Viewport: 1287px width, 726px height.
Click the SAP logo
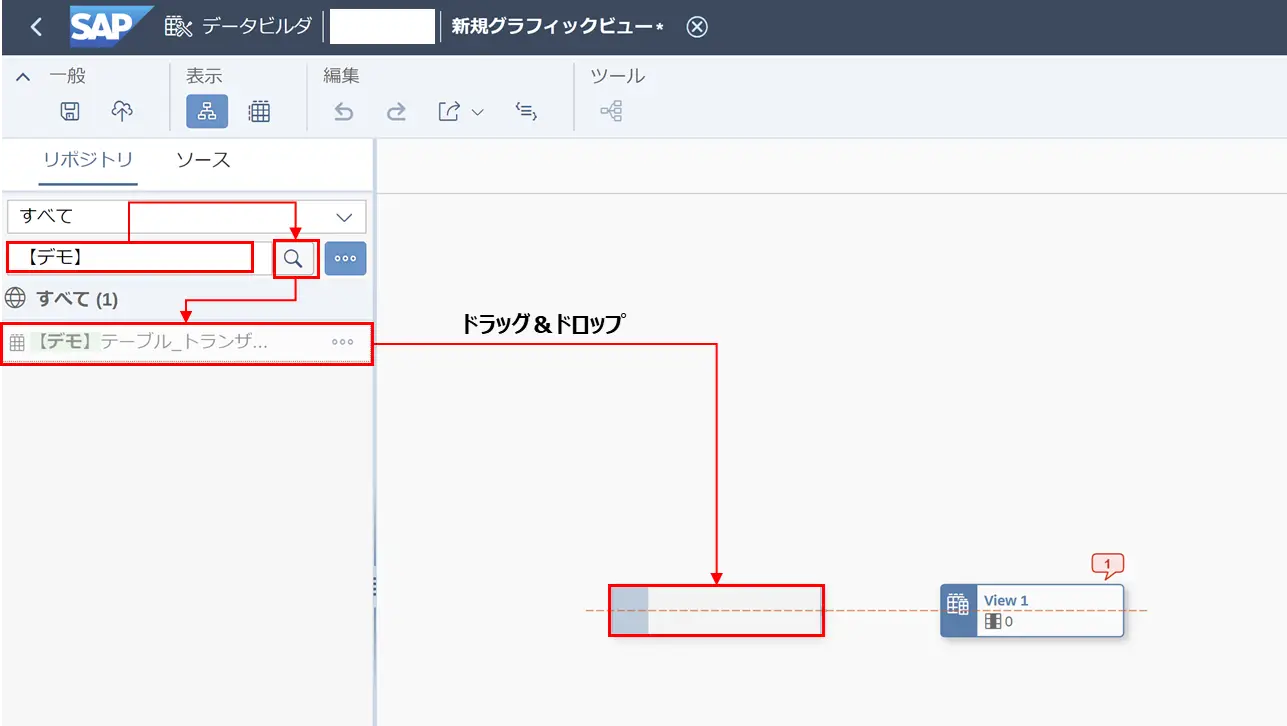111,26
